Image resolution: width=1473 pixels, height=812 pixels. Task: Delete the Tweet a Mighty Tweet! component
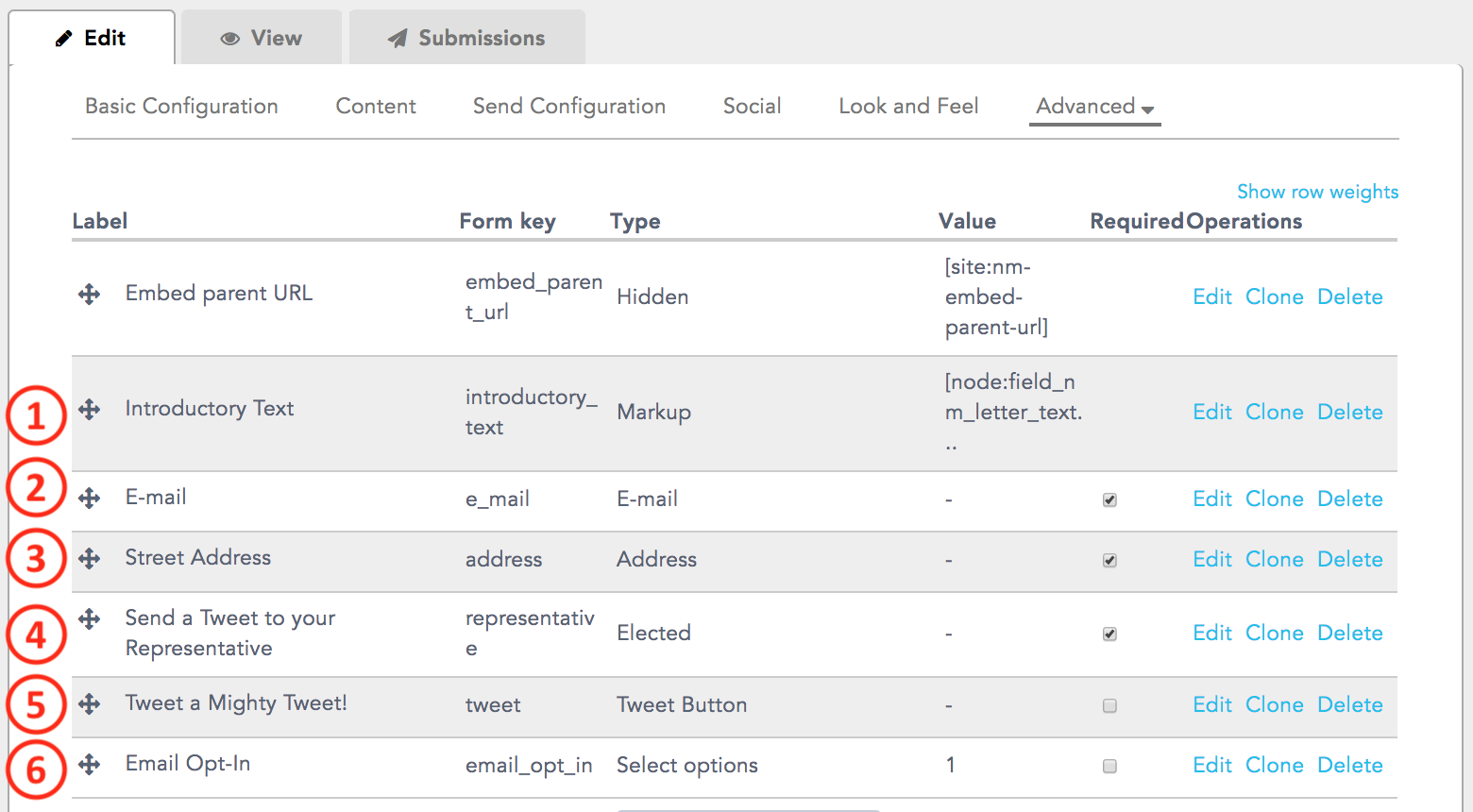click(1350, 704)
